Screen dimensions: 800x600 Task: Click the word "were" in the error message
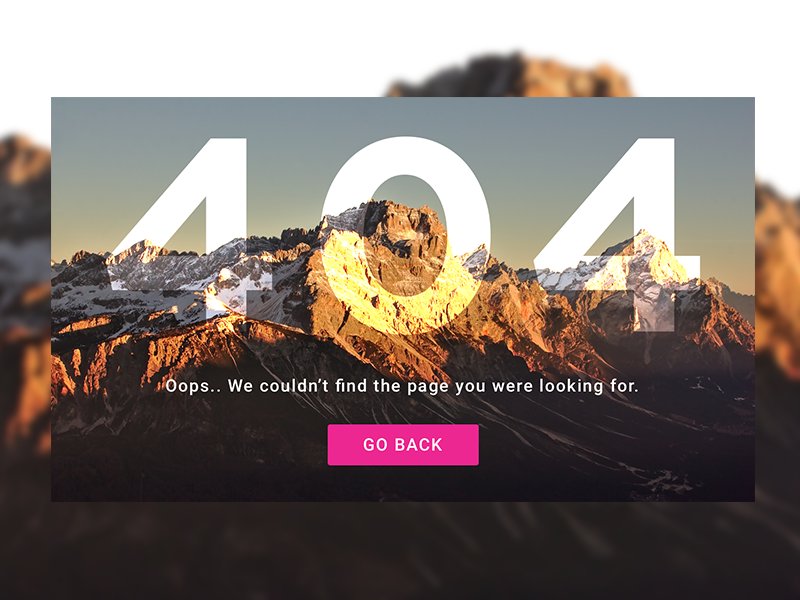(x=513, y=387)
